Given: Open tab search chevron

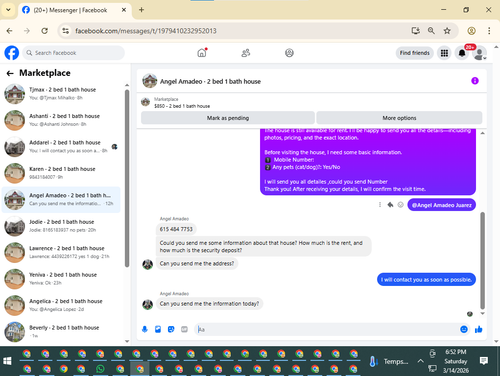Looking at the screenshot, I should (8, 10).
